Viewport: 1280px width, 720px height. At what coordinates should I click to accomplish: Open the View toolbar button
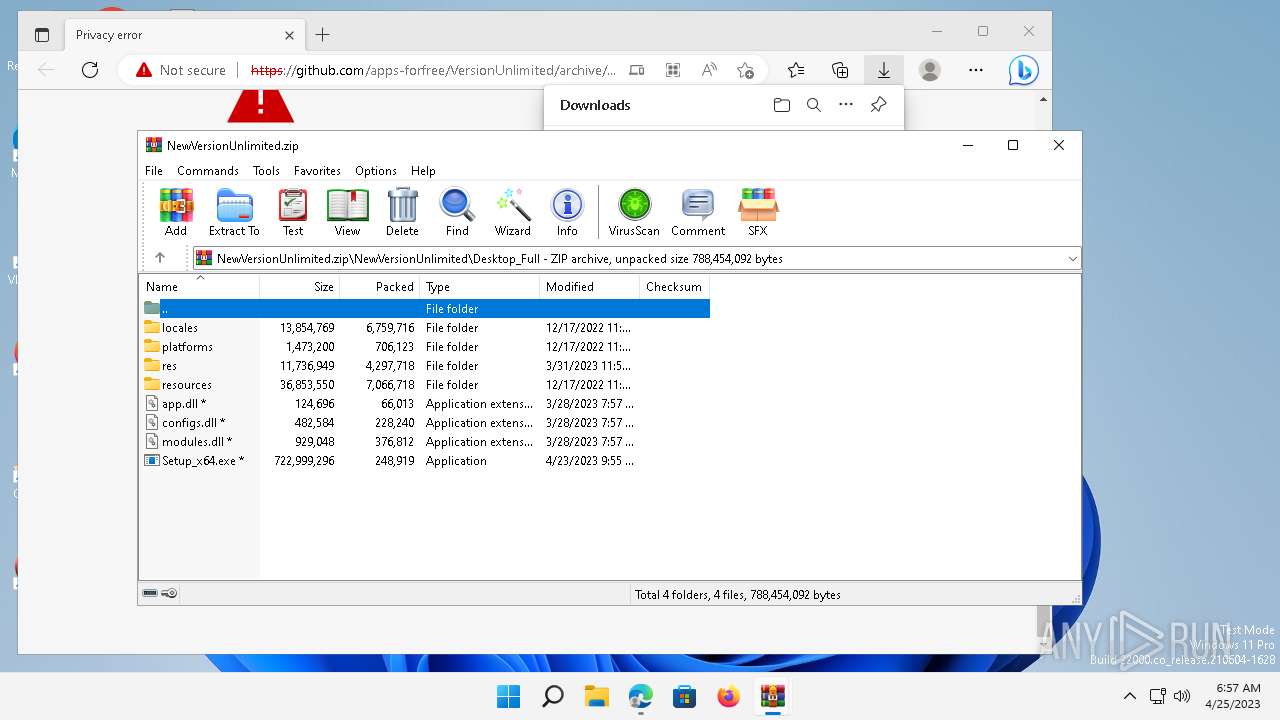[x=347, y=212]
